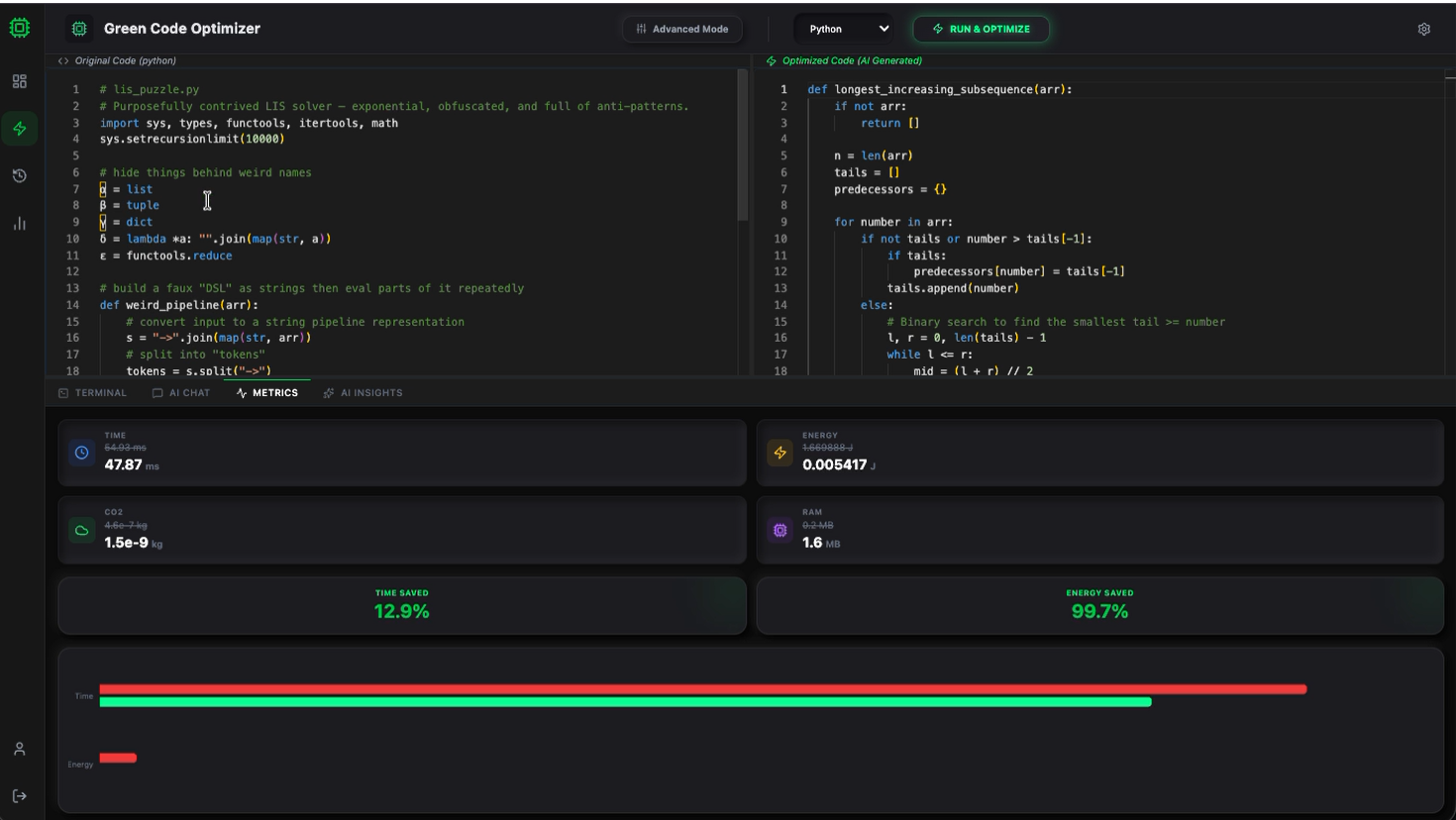
Task: Click the Energy lightning icon in metrics card
Action: pos(780,453)
